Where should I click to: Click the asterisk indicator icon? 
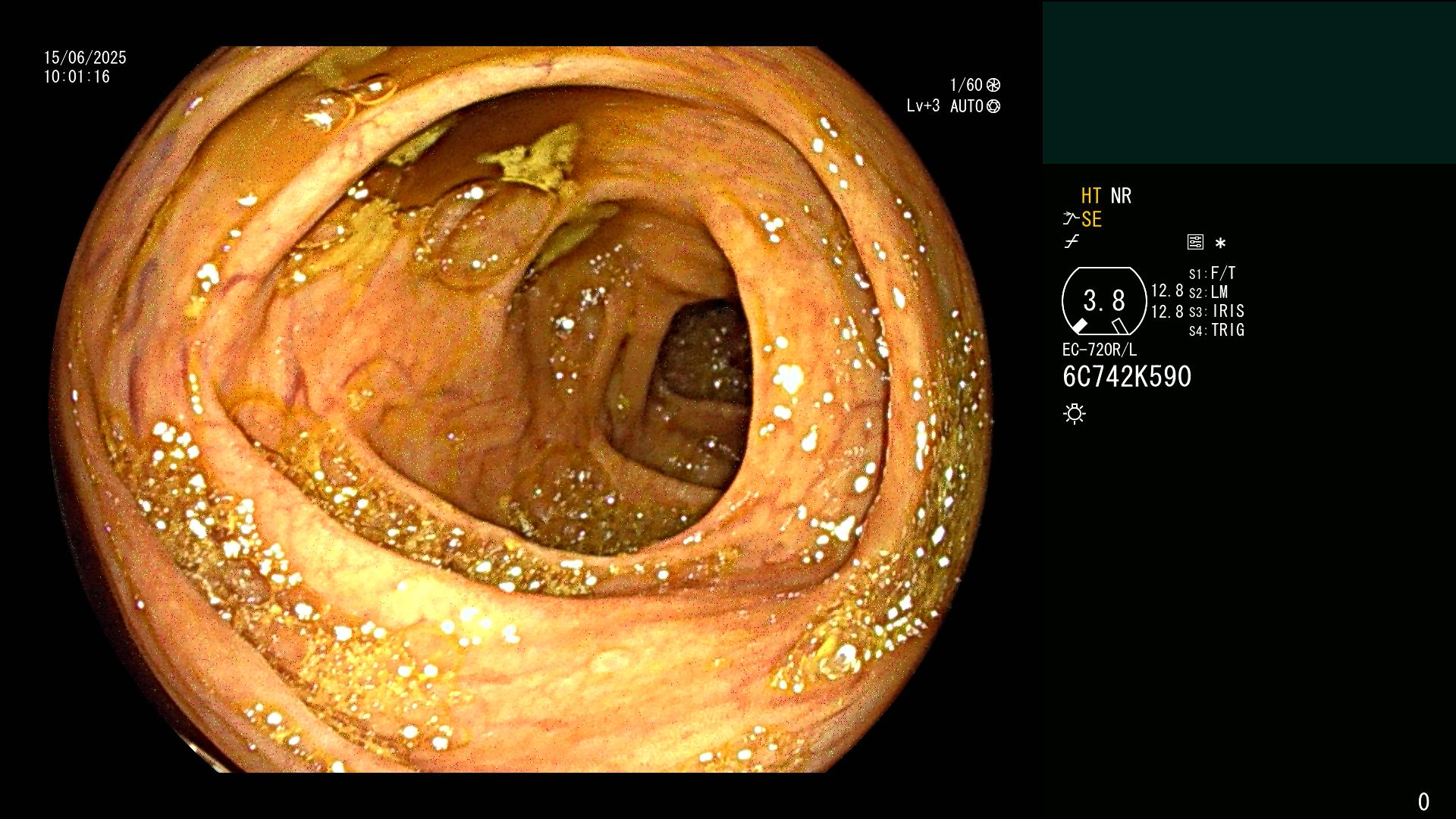pyautogui.click(x=1220, y=243)
